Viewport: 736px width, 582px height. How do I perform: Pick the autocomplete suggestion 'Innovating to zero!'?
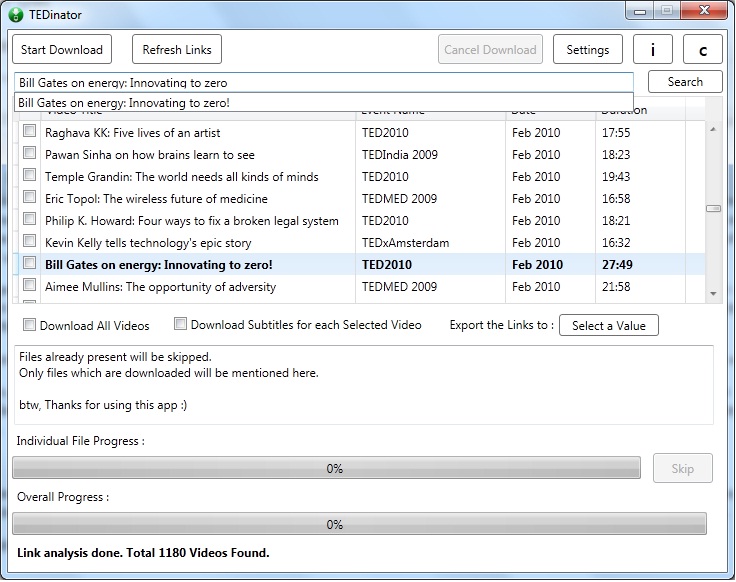324,103
